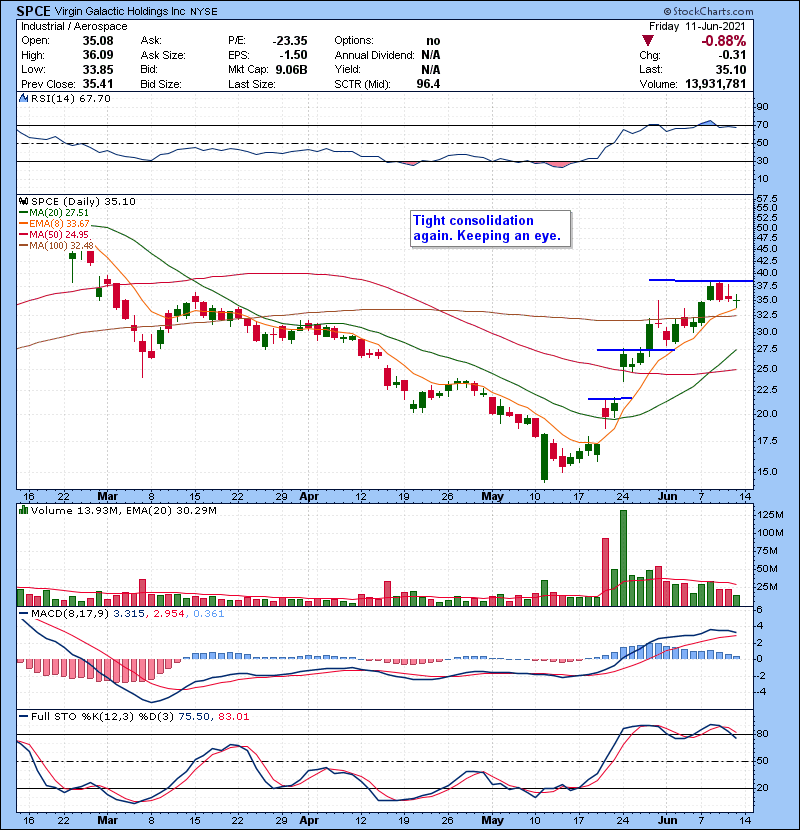Click the Volume 13.93M, EMA(20) 30.29M label
The height and width of the screenshot is (830, 800).
click(x=124, y=511)
